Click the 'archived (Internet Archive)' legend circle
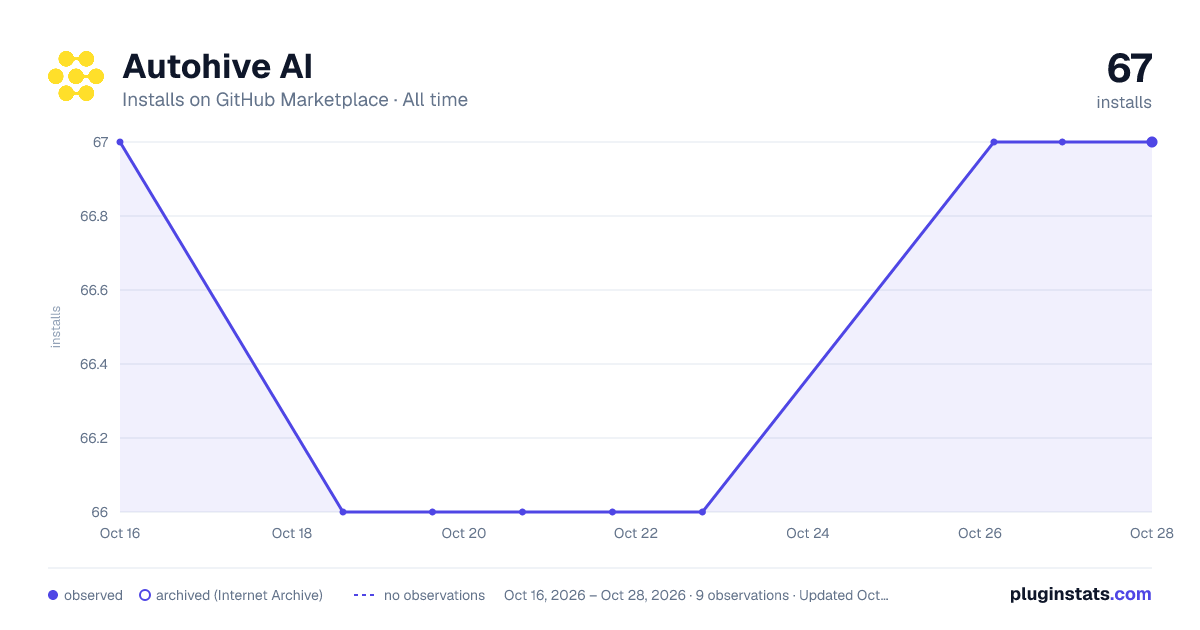The image size is (1200, 630). pos(145,595)
